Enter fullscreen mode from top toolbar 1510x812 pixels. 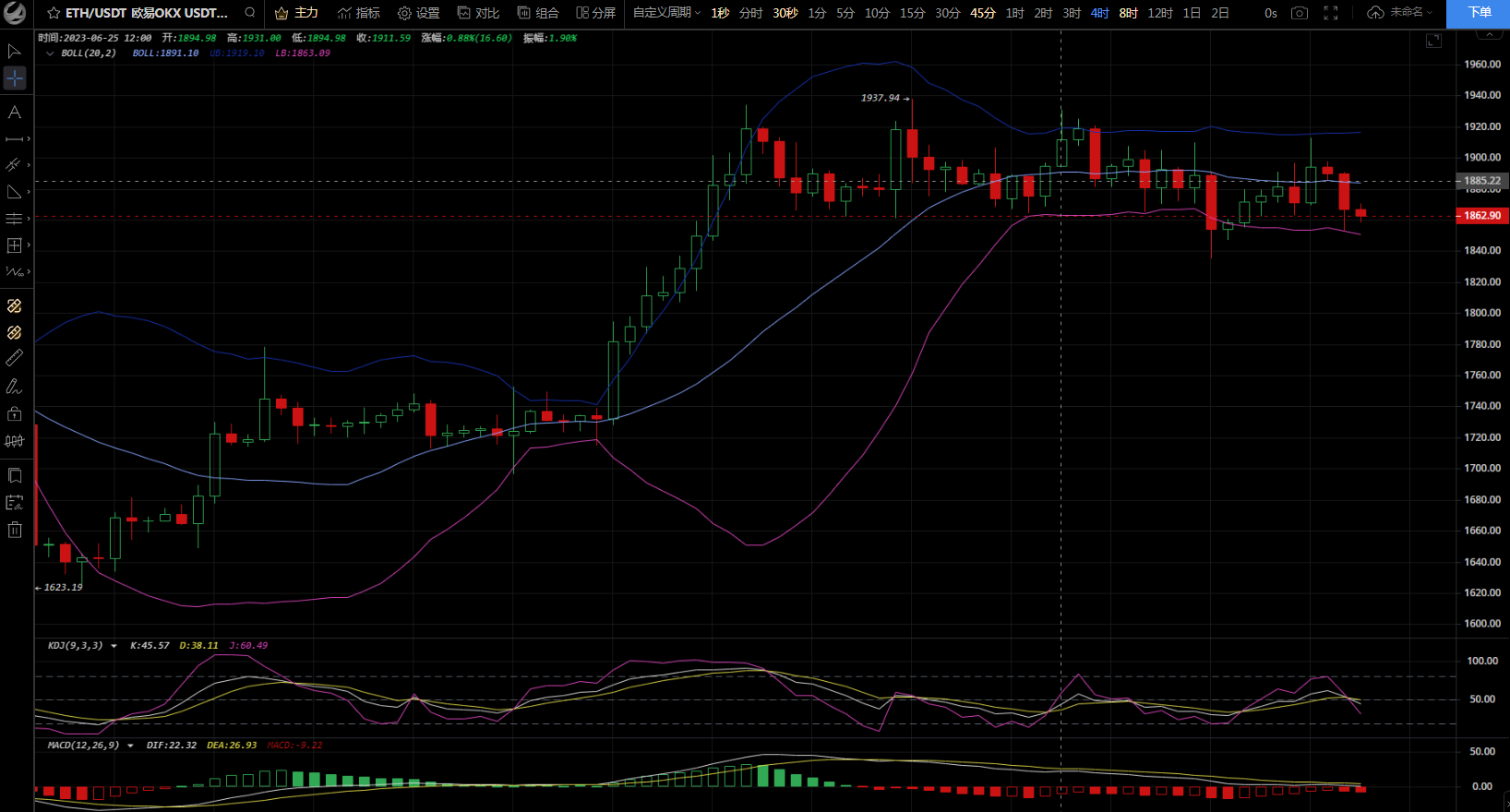(x=1330, y=13)
